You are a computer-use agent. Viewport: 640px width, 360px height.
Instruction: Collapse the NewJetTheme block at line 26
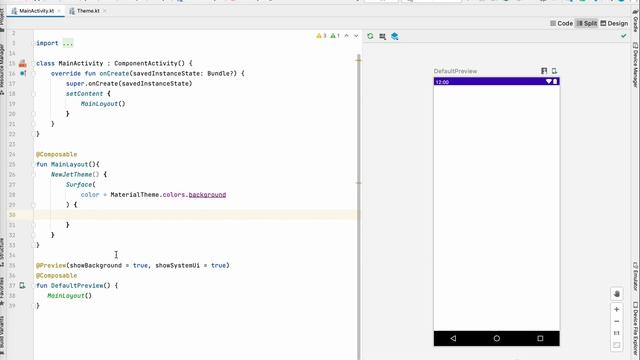point(33,174)
